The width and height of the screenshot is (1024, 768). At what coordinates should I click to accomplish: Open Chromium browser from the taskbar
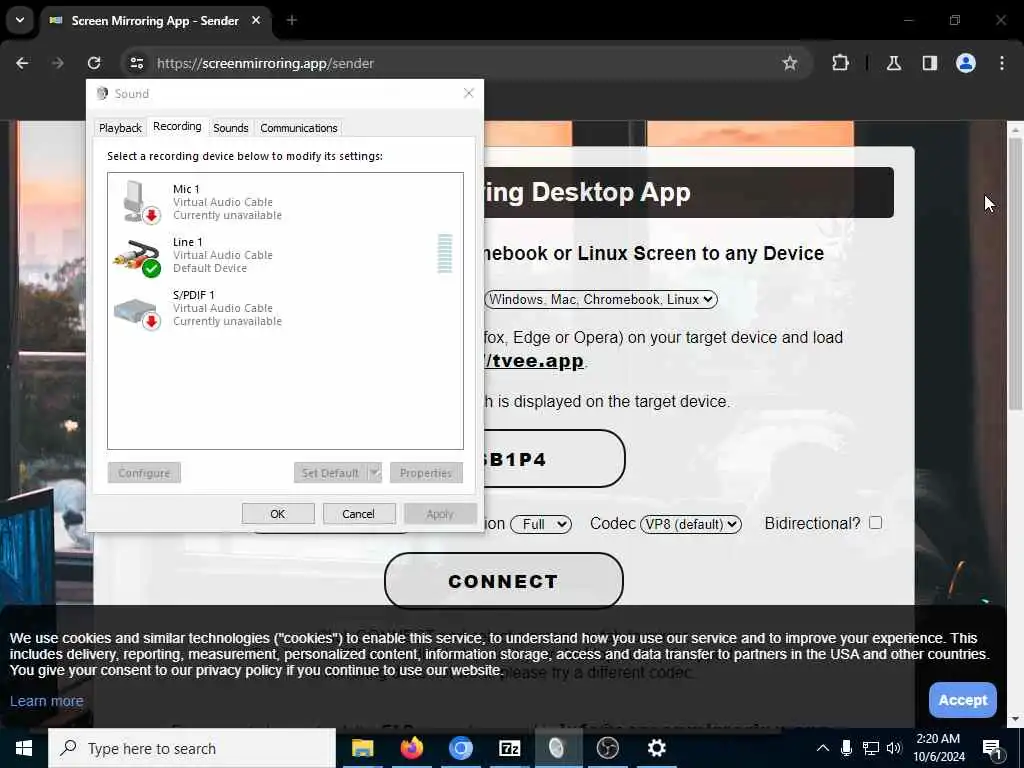coord(460,748)
